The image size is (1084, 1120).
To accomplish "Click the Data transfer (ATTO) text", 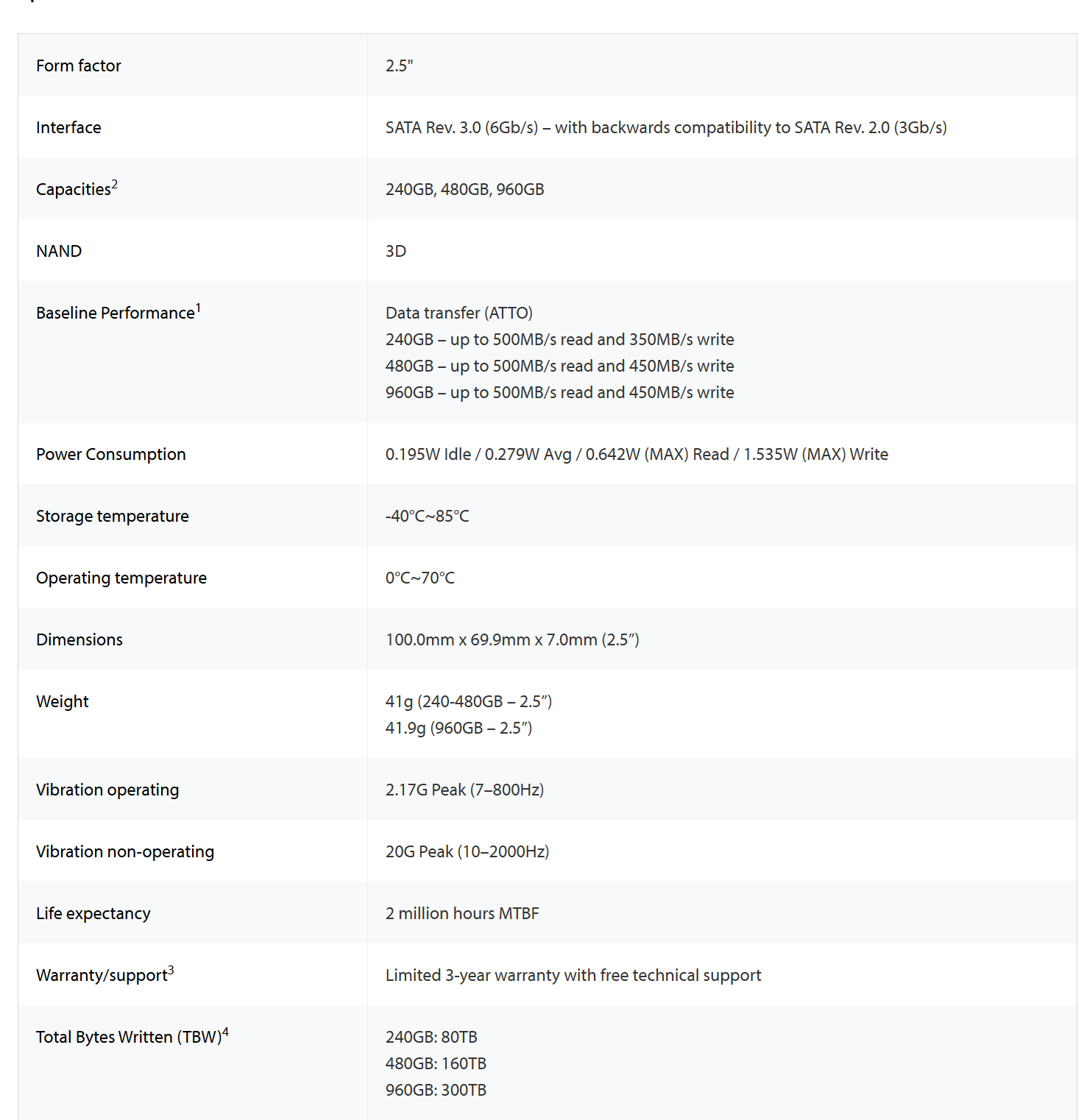I will [458, 313].
